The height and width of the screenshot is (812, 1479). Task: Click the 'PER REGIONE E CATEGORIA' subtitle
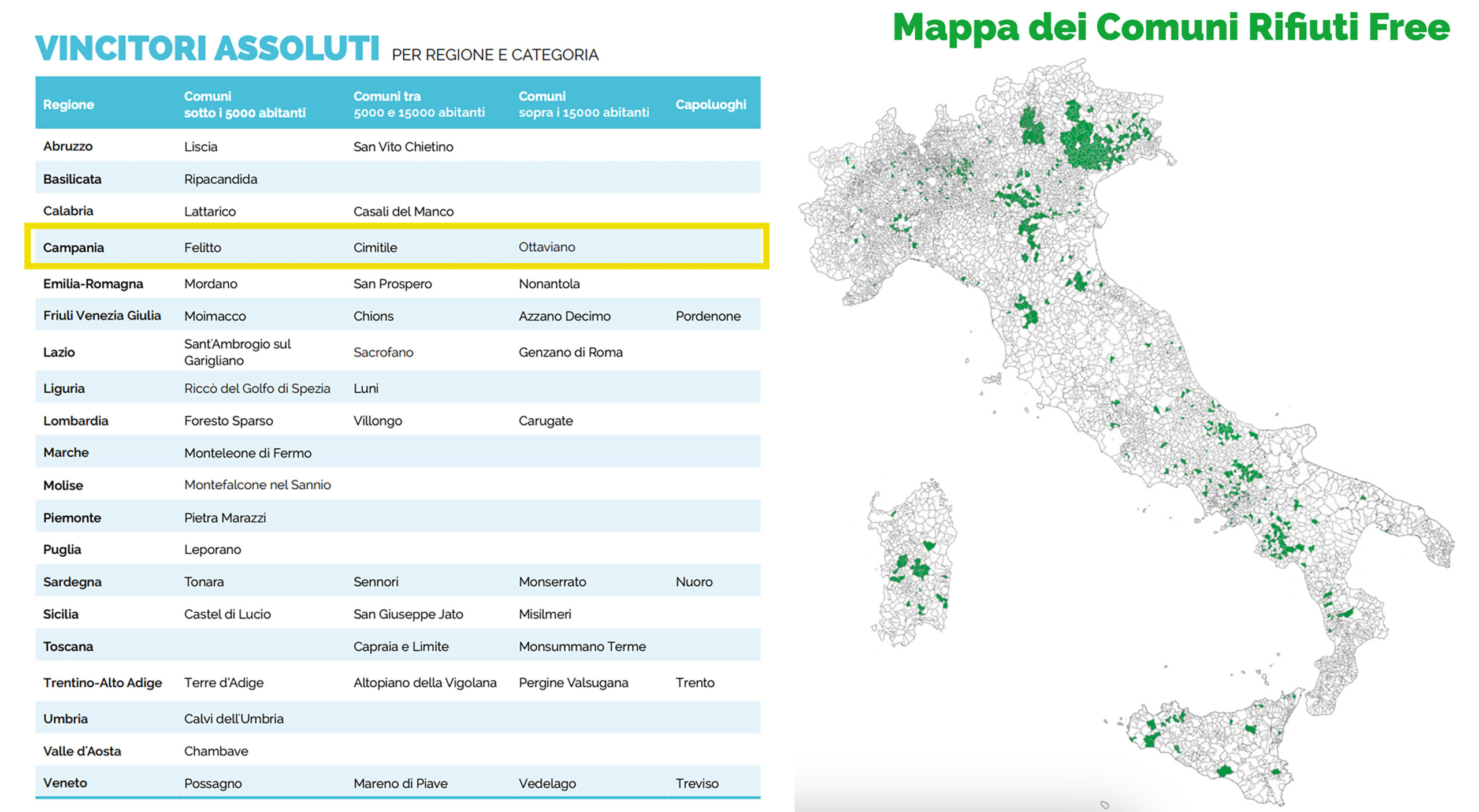point(495,55)
